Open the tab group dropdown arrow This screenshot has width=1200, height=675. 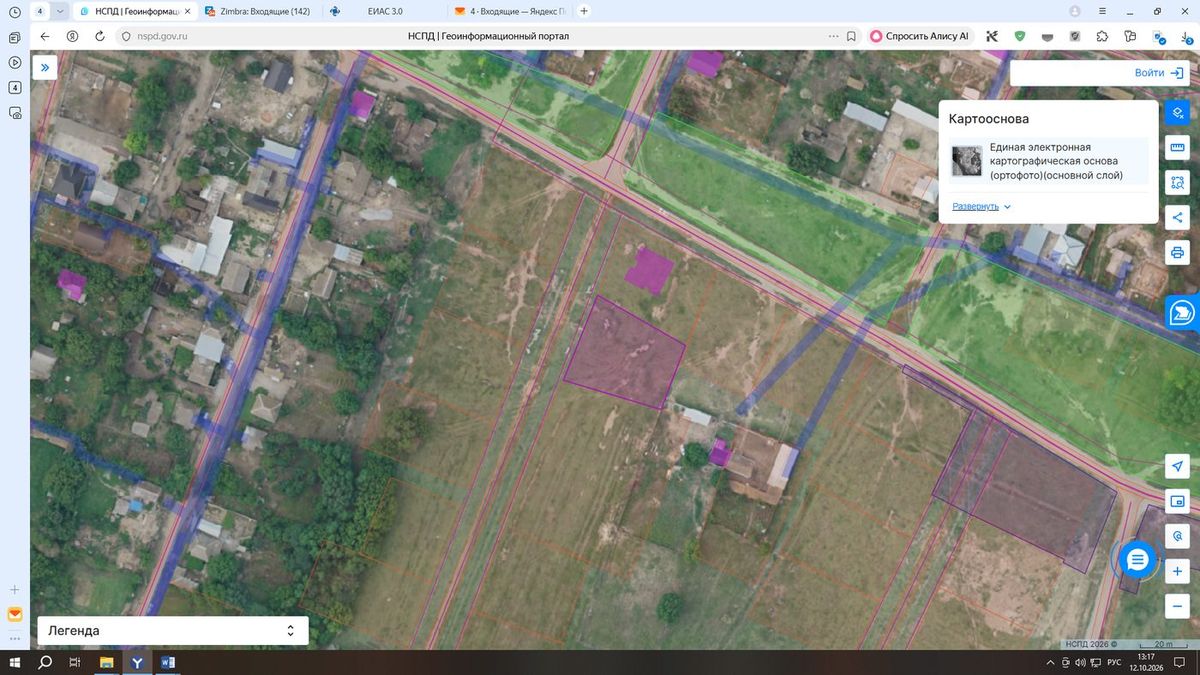tap(60, 11)
